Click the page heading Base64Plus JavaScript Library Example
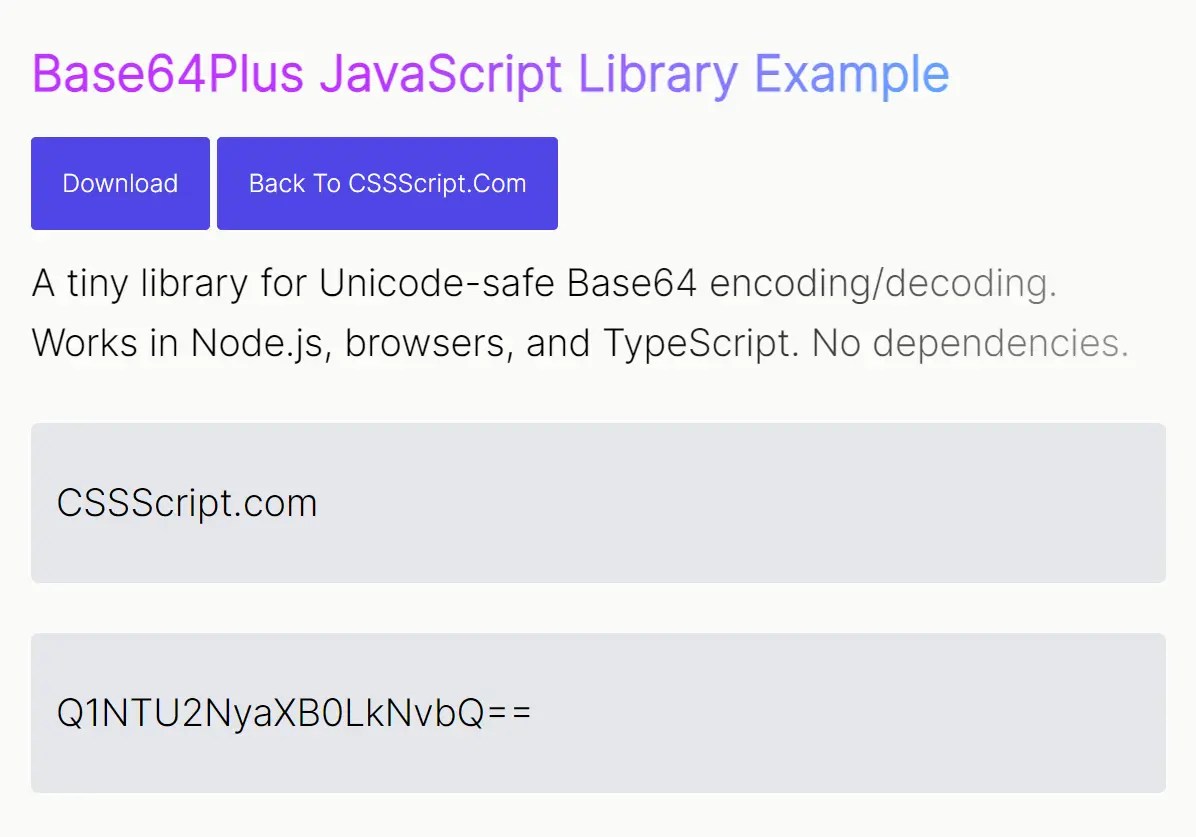 point(490,72)
